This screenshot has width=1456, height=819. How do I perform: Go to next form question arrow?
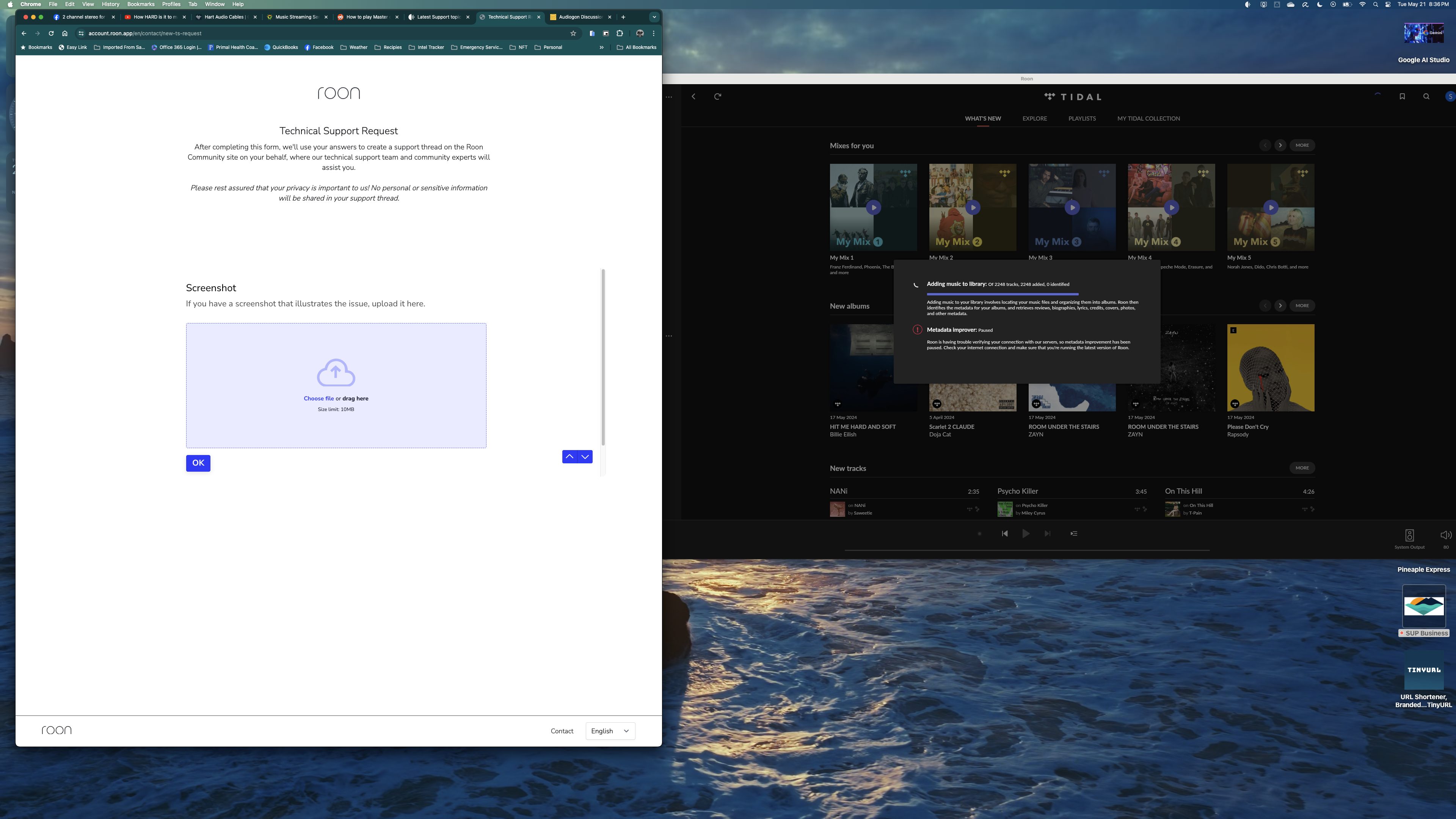tap(585, 457)
